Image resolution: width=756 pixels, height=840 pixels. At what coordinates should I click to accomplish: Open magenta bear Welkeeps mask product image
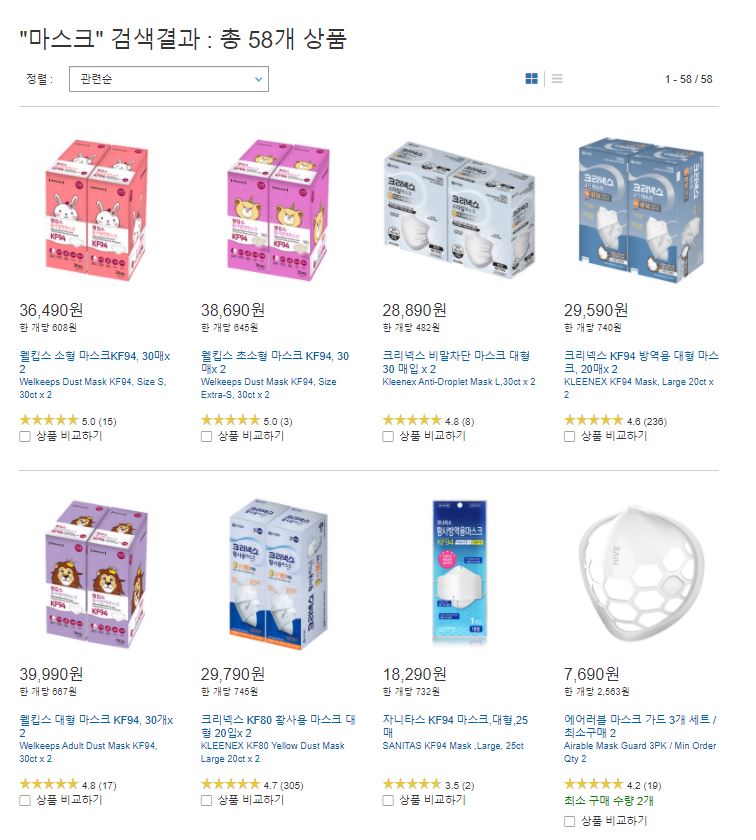[278, 210]
